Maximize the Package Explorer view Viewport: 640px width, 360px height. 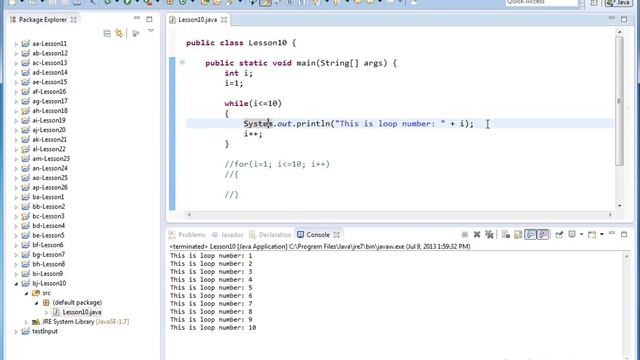[x=149, y=19]
